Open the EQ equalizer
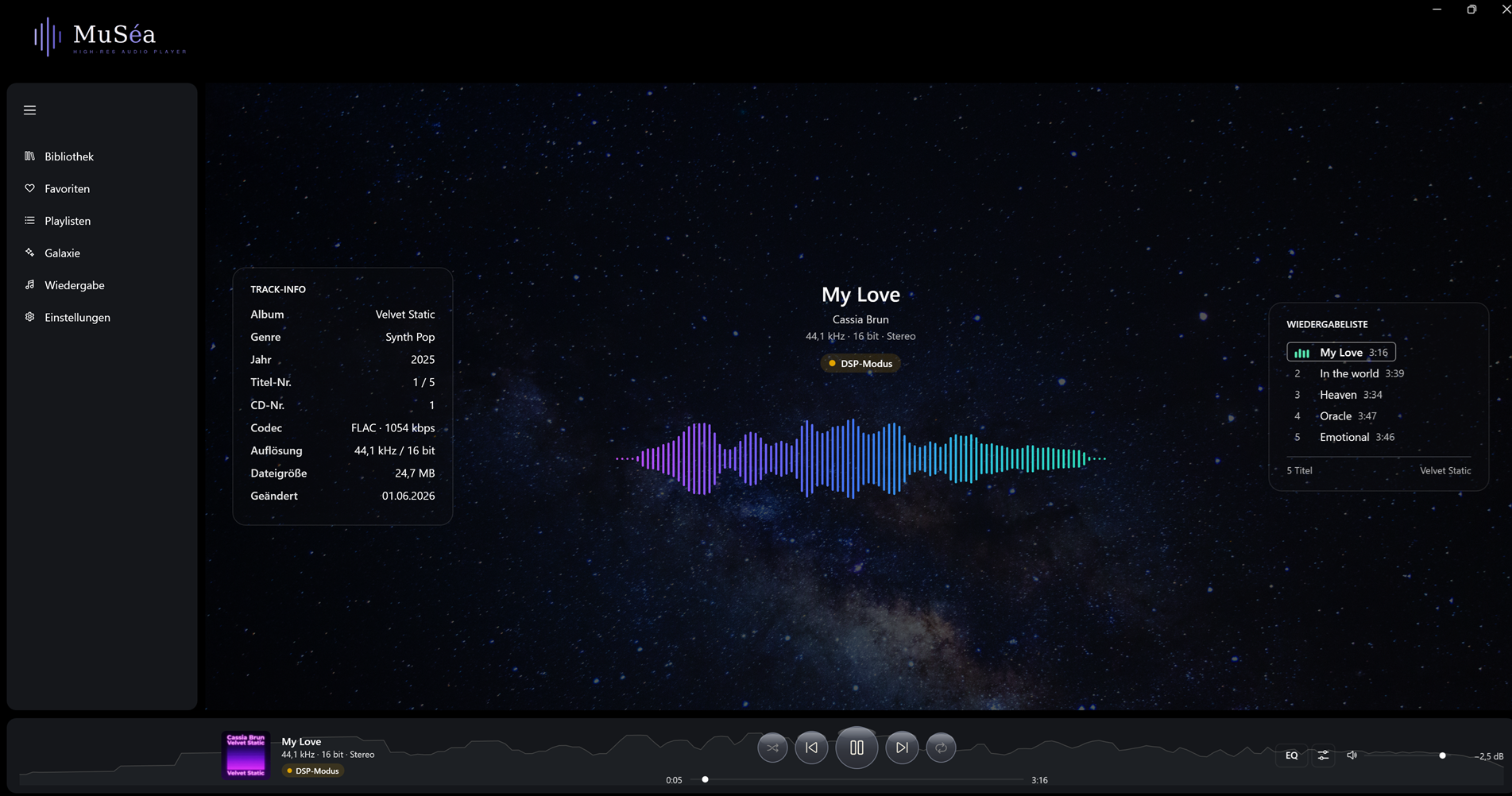Image resolution: width=1512 pixels, height=796 pixels. (1292, 755)
